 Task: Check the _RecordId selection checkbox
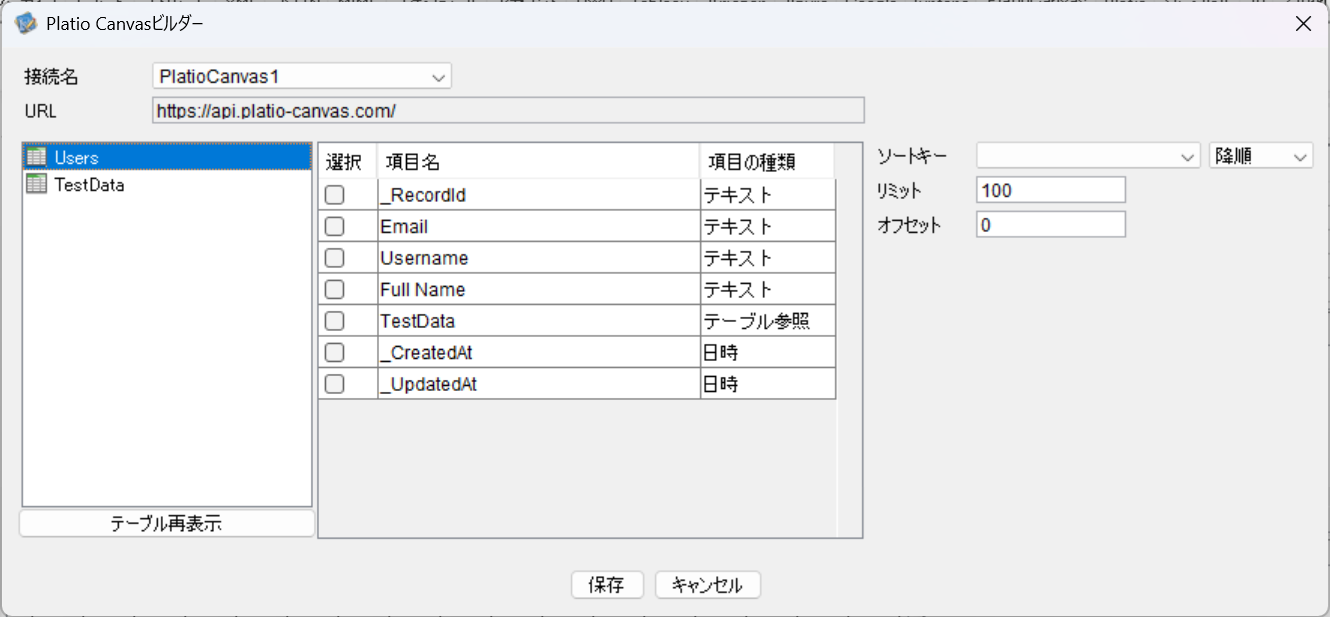pyautogui.click(x=335, y=195)
